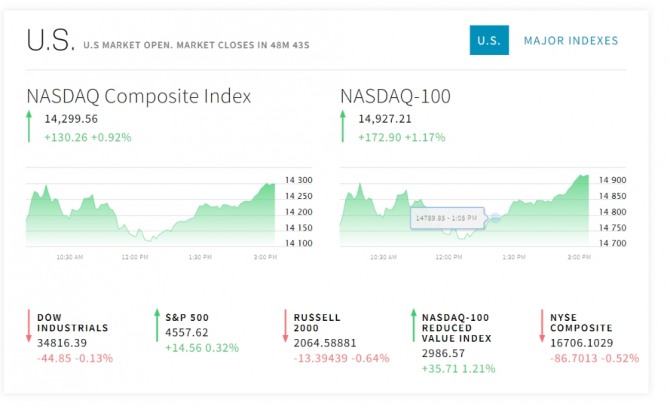Click the 14789.85 - 1:05 PM tooltip
Viewport: 670px width, 406px height.
coord(447,218)
